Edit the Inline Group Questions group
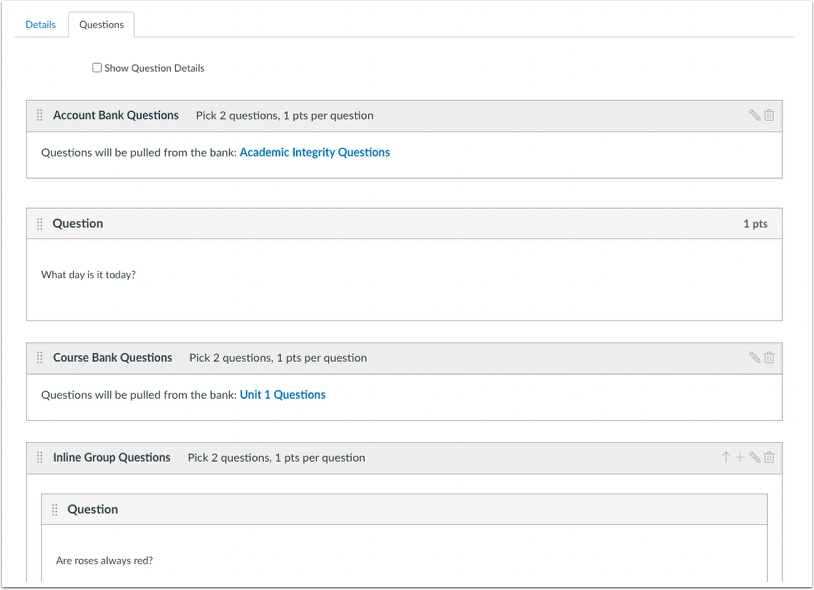The width and height of the screenshot is (814, 590). (755, 457)
